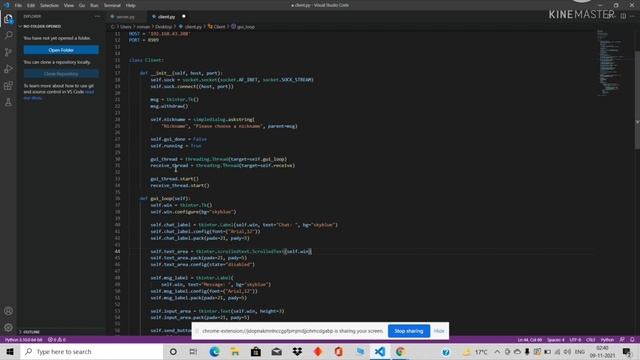
Task: Open the Search view in activity bar
Action: (x=8, y=36)
